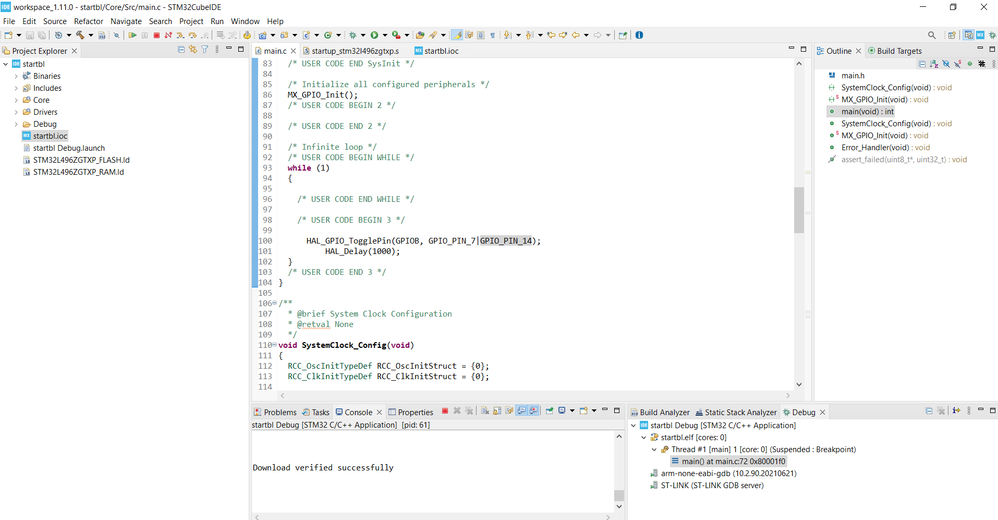Terminate debugging with the red stop icon
This screenshot has height=520, width=998.
tap(157, 35)
